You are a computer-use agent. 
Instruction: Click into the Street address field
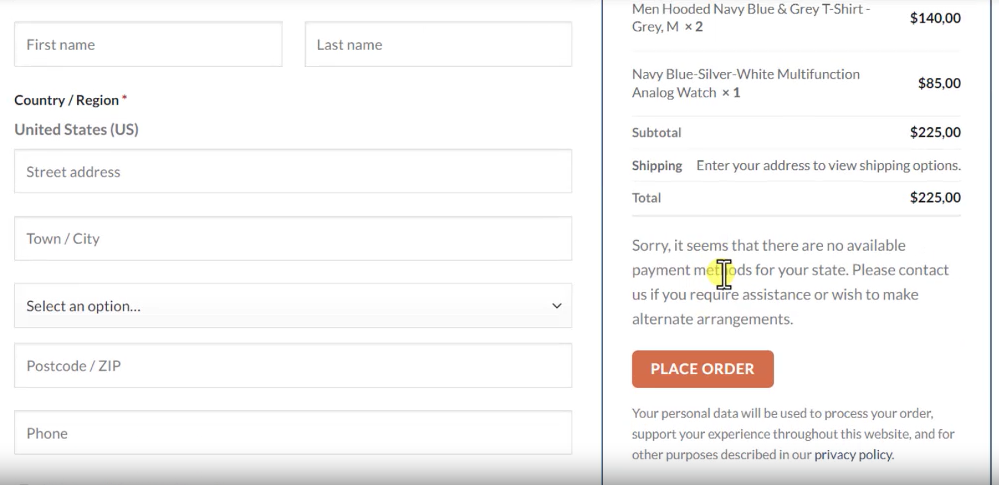click(x=293, y=172)
